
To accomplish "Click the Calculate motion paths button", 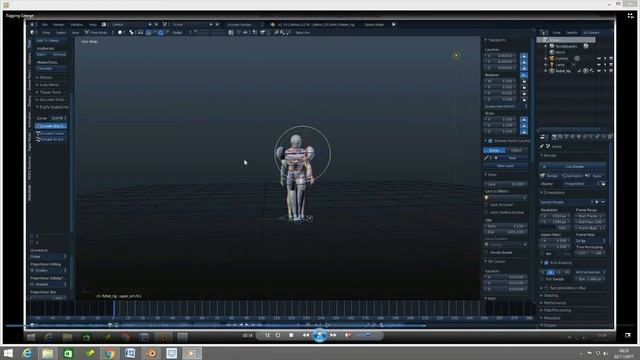I will pyautogui.click(x=50, y=69).
